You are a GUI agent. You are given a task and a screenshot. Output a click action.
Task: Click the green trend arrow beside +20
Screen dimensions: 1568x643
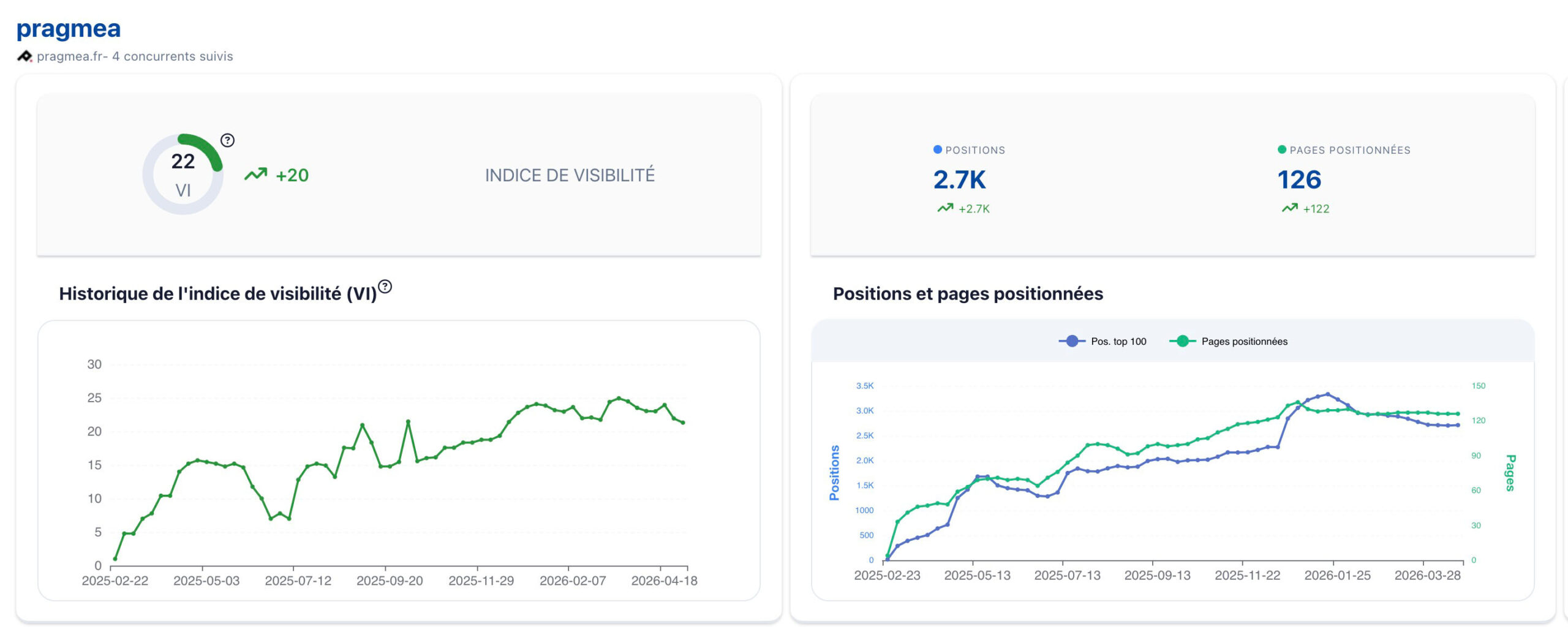[x=256, y=175]
